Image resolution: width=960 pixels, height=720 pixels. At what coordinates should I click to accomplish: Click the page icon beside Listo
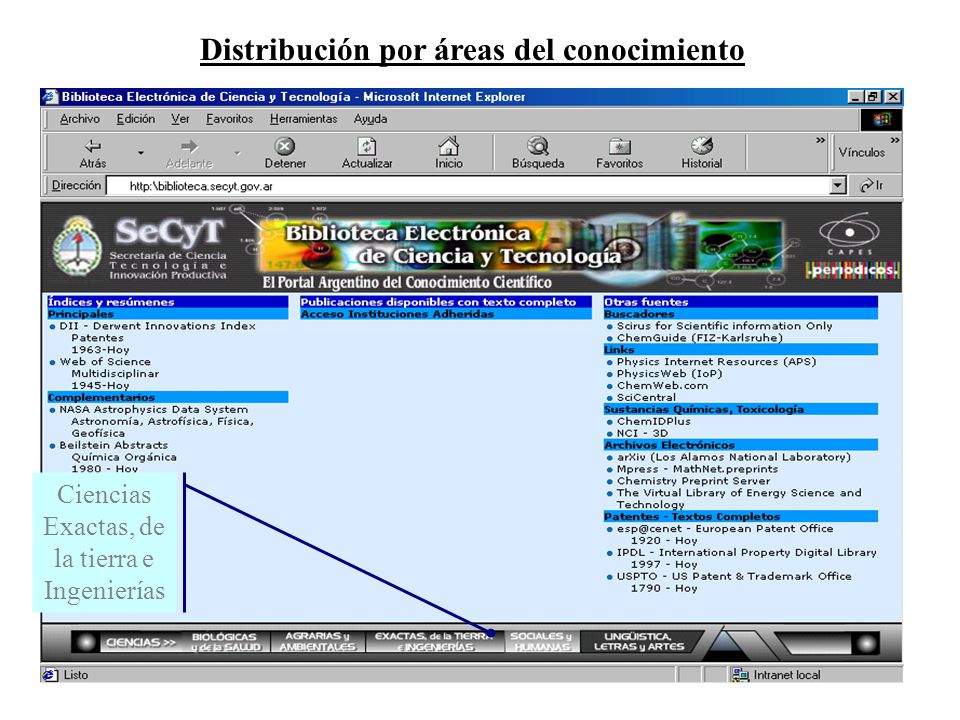click(x=50, y=675)
